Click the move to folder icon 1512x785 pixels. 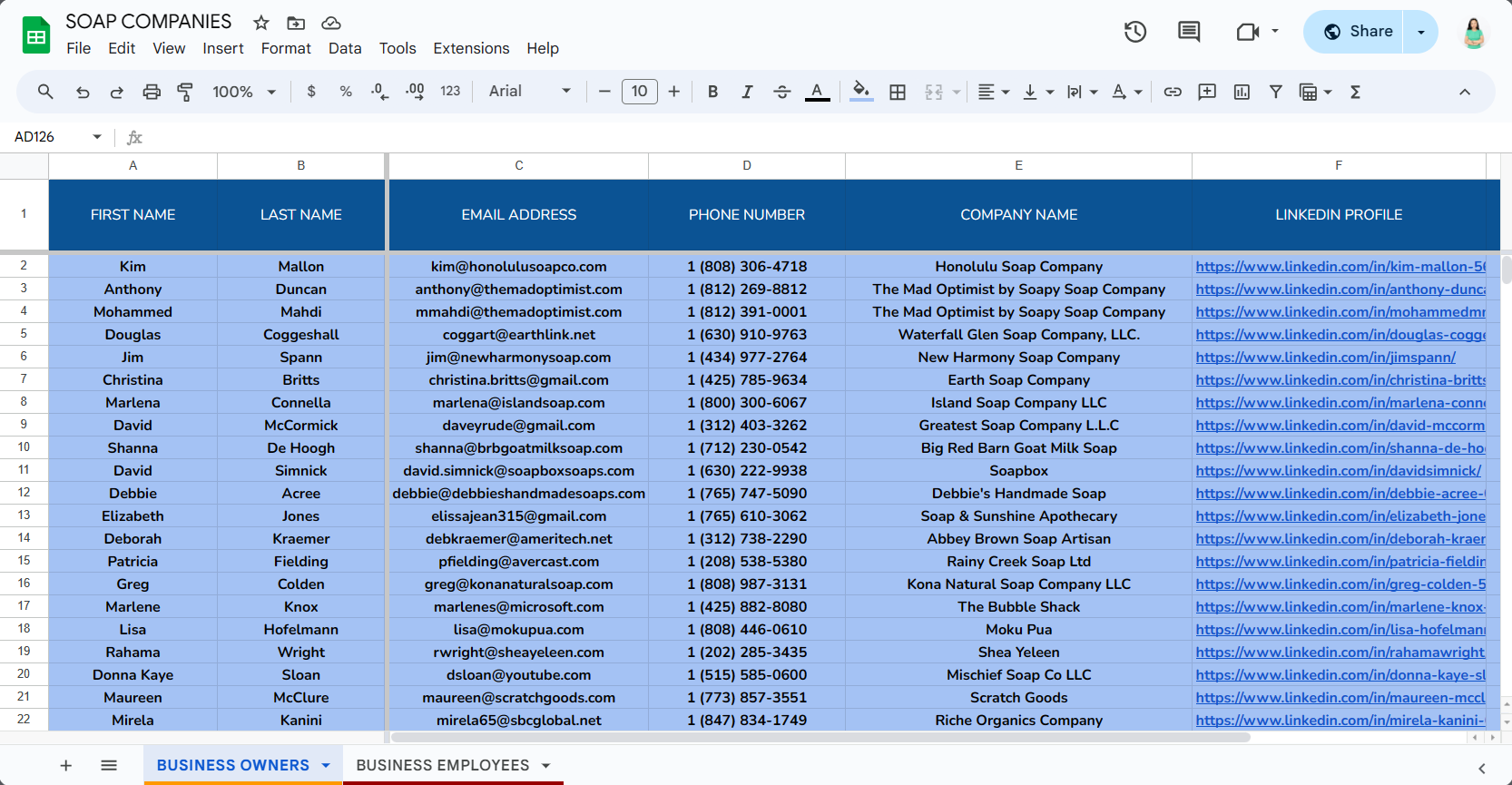[296, 23]
